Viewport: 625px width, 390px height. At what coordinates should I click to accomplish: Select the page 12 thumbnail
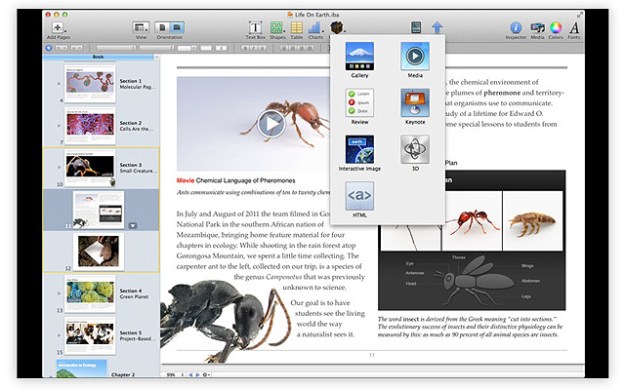coord(98,251)
